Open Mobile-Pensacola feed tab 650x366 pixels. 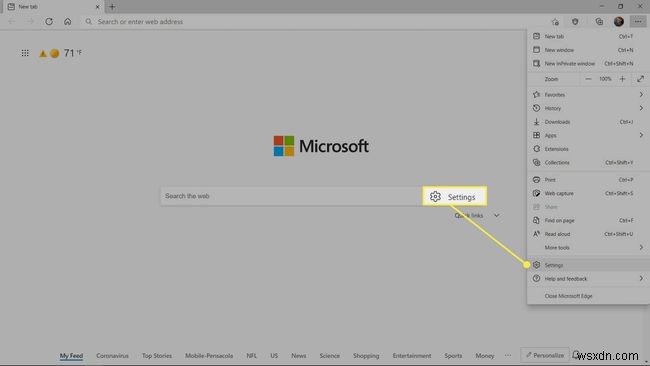click(209, 356)
